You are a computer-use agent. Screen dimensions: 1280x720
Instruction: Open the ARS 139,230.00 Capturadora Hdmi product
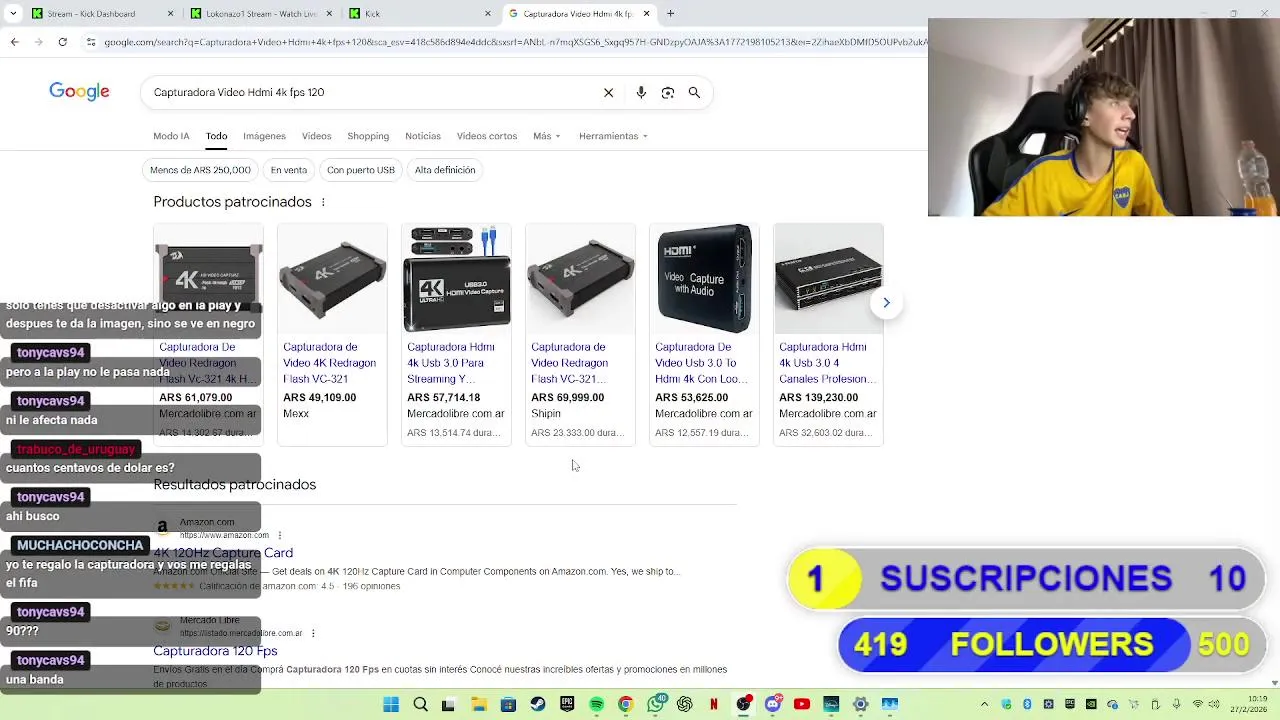tap(828, 335)
